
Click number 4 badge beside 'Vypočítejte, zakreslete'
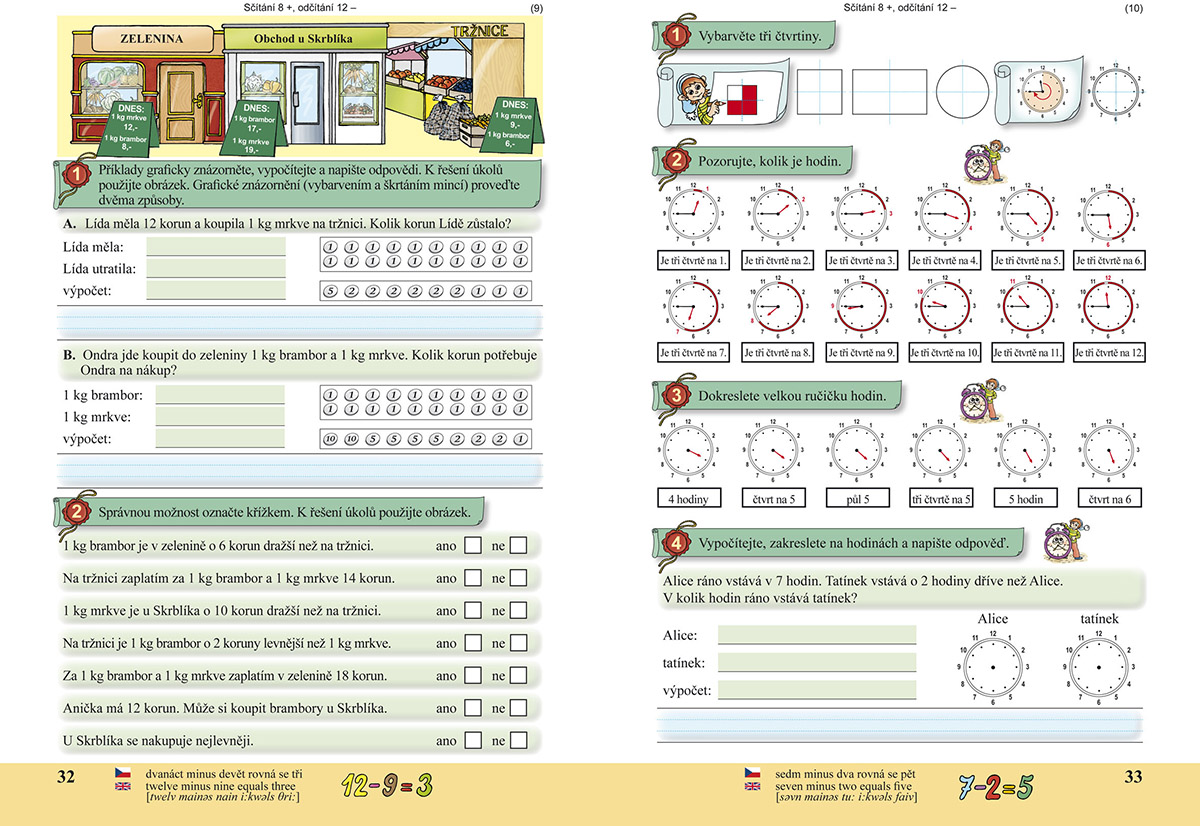click(676, 543)
